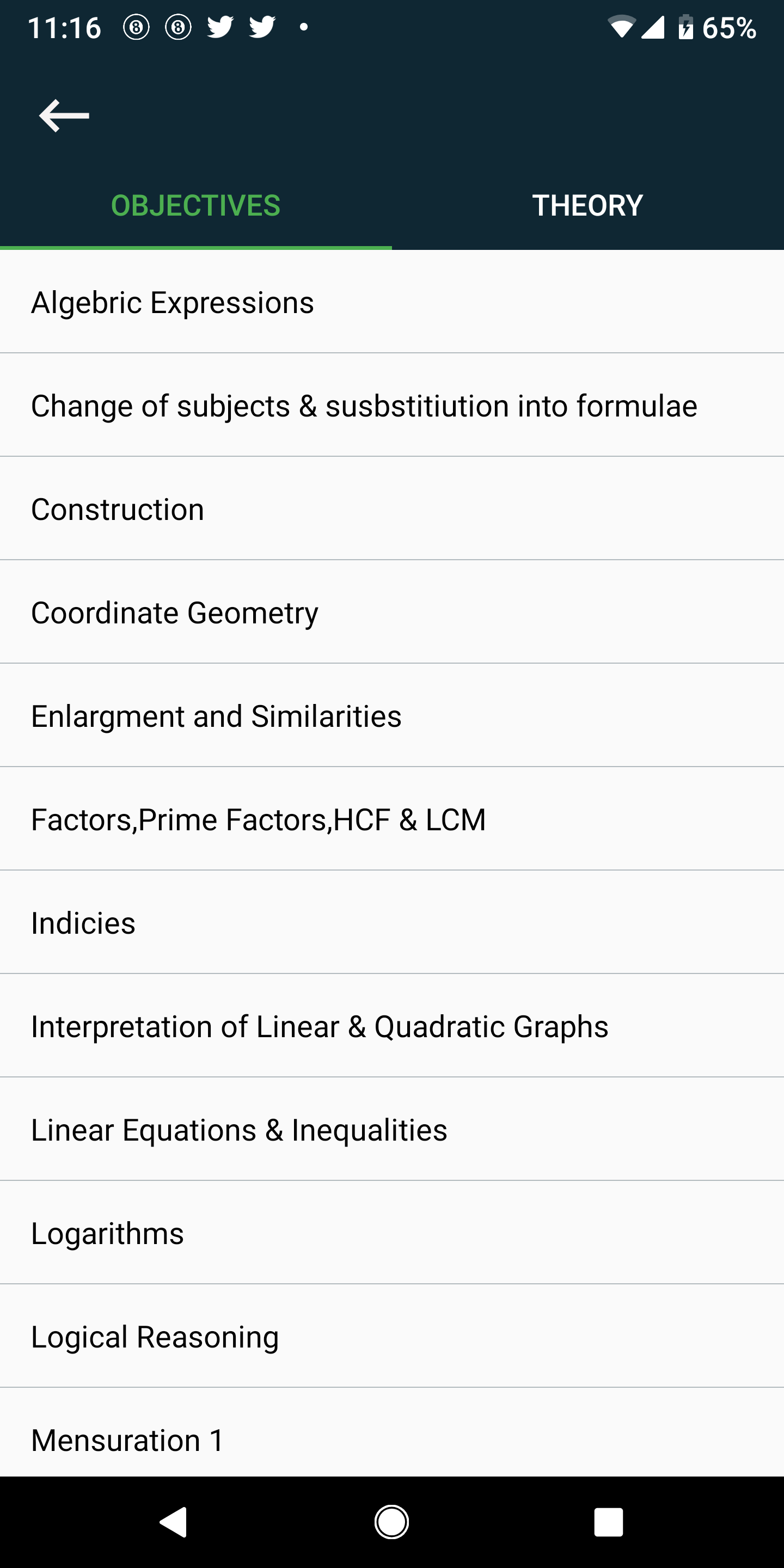Tap the battery icon in status bar
Screen dimensions: 784x1568
click(685, 27)
